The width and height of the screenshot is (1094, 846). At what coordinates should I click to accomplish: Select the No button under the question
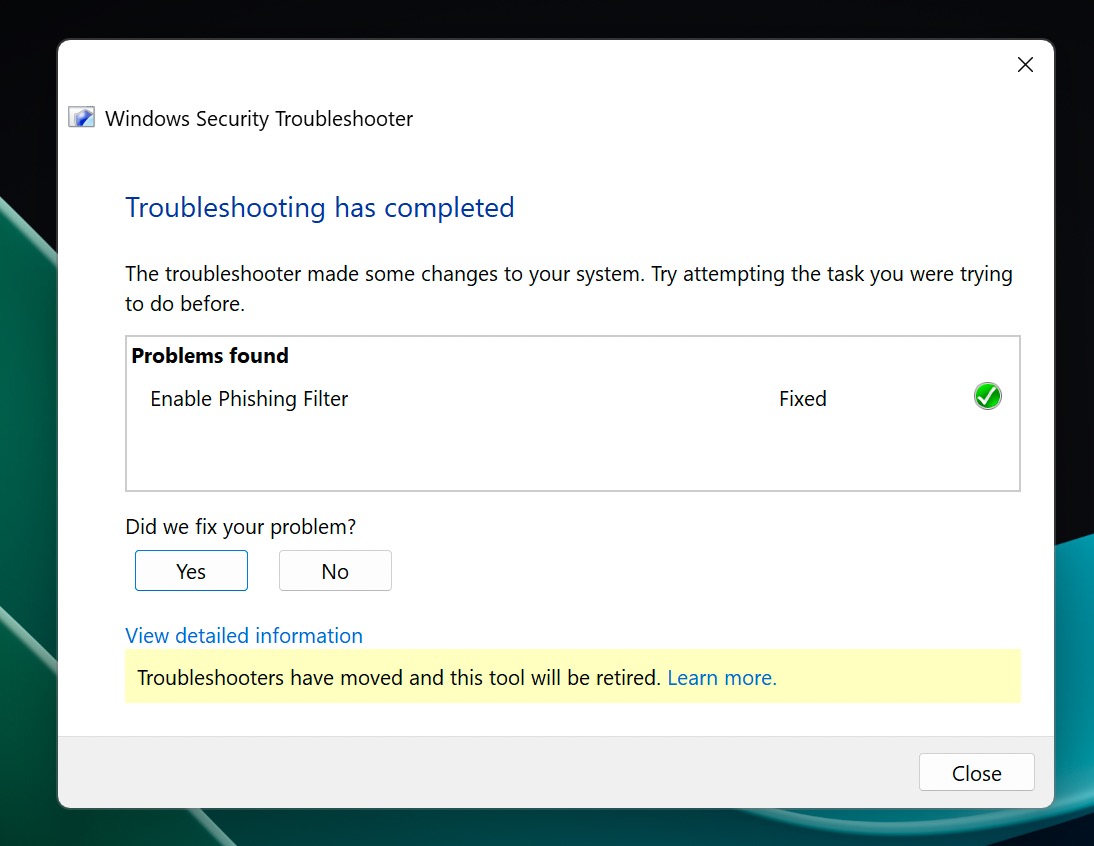(335, 570)
